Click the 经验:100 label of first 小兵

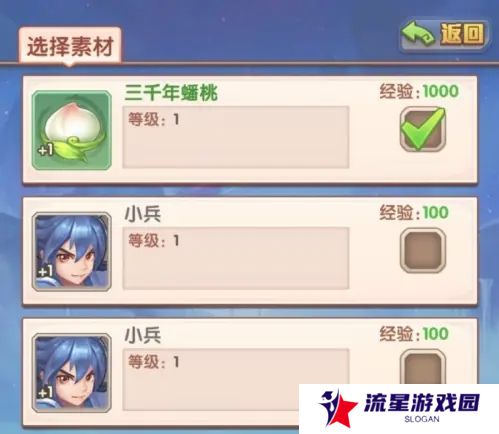[x=414, y=213]
